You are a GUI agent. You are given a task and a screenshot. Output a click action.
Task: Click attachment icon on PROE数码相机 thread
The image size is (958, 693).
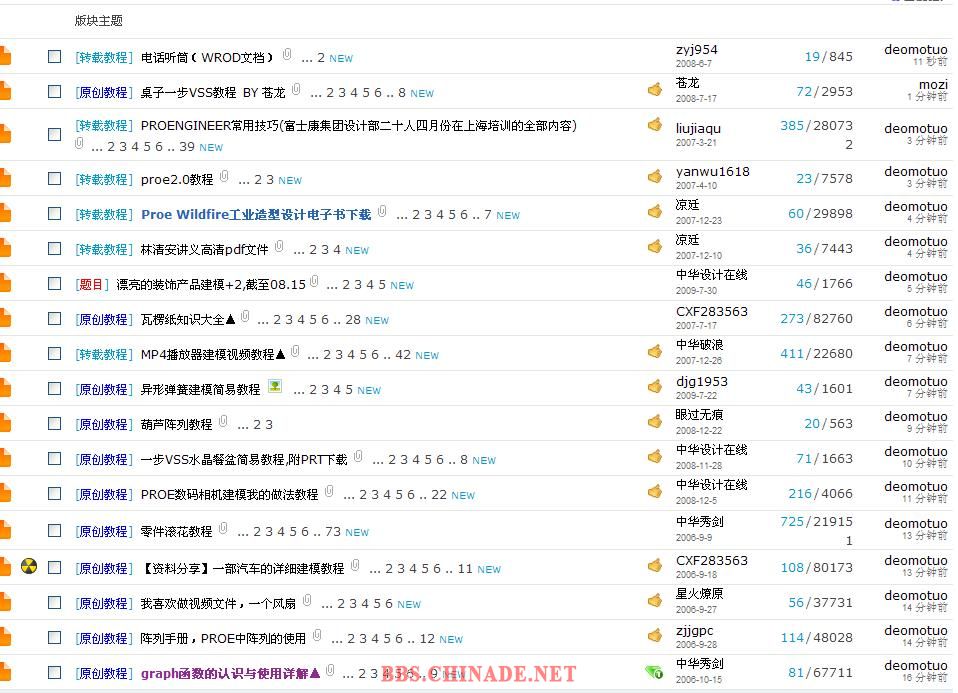[329, 491]
